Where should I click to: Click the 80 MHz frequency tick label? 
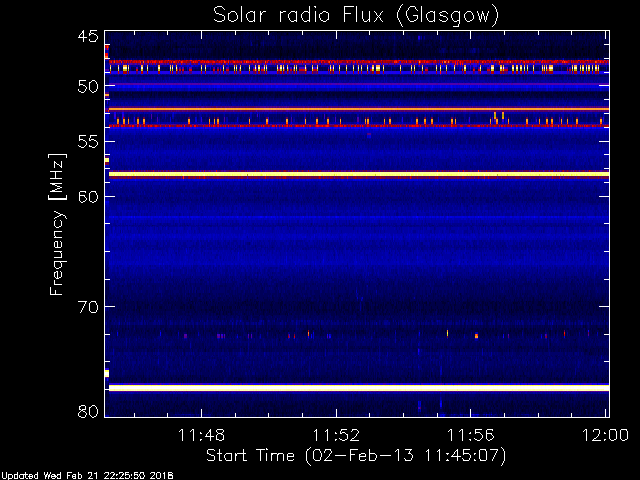tap(88, 411)
